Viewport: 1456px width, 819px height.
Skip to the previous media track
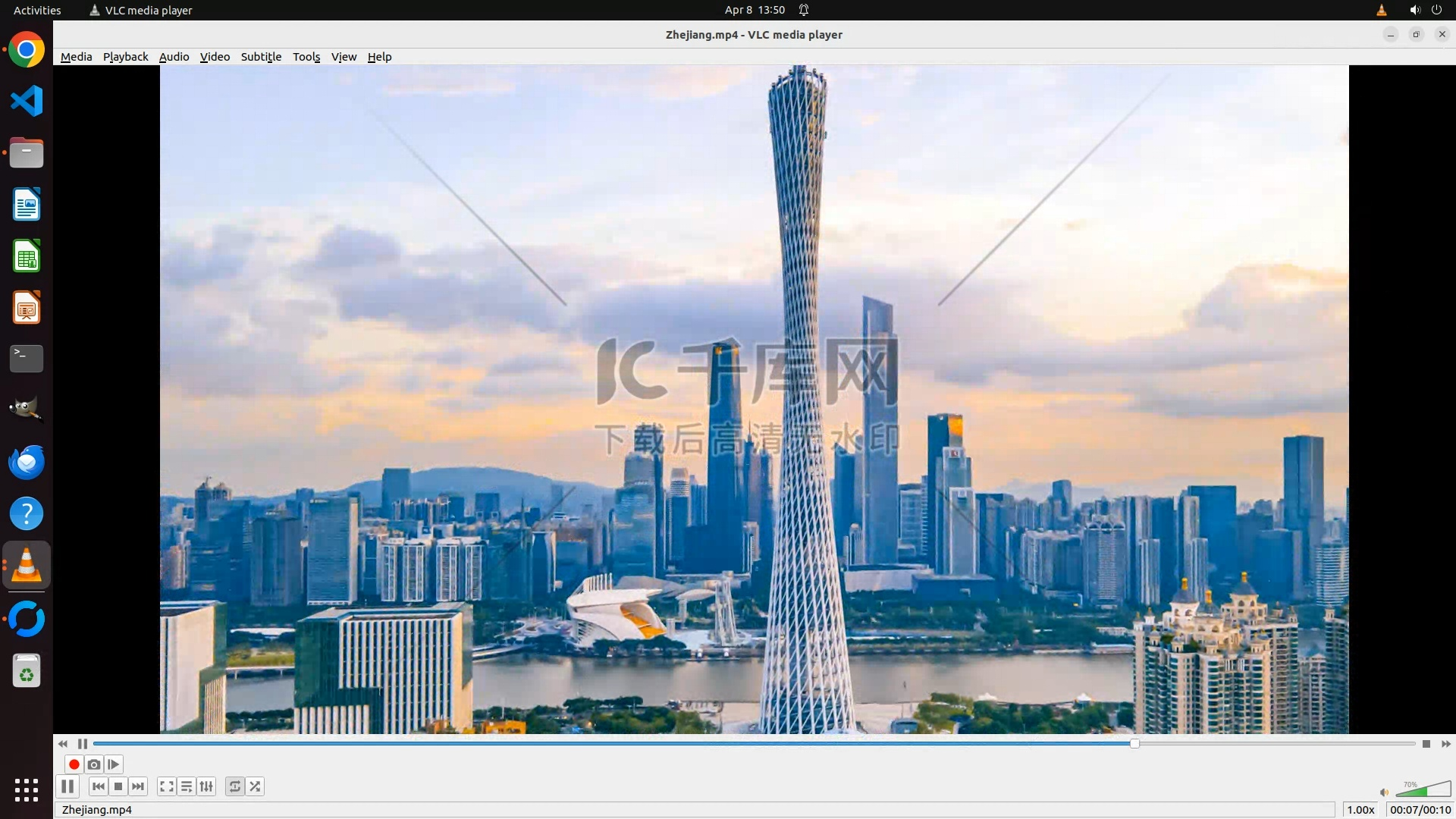(98, 786)
